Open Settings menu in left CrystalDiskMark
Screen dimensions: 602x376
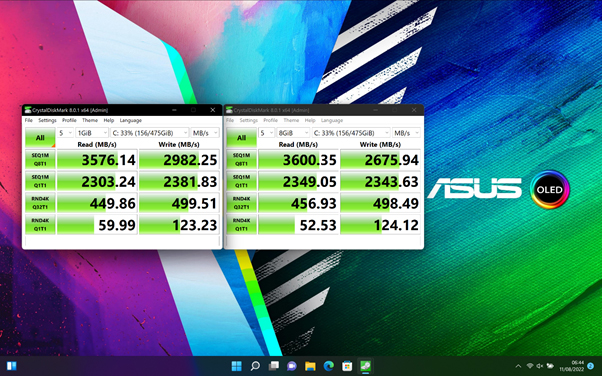coord(47,120)
